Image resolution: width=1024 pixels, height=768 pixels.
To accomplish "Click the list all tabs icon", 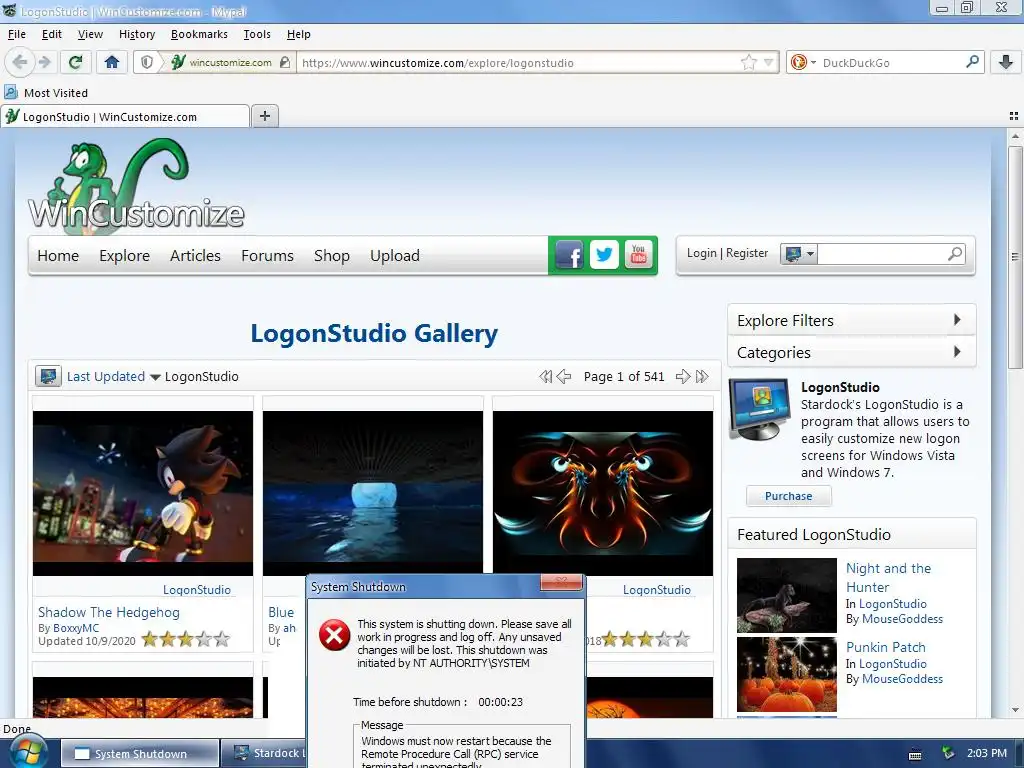I will 1013,116.
